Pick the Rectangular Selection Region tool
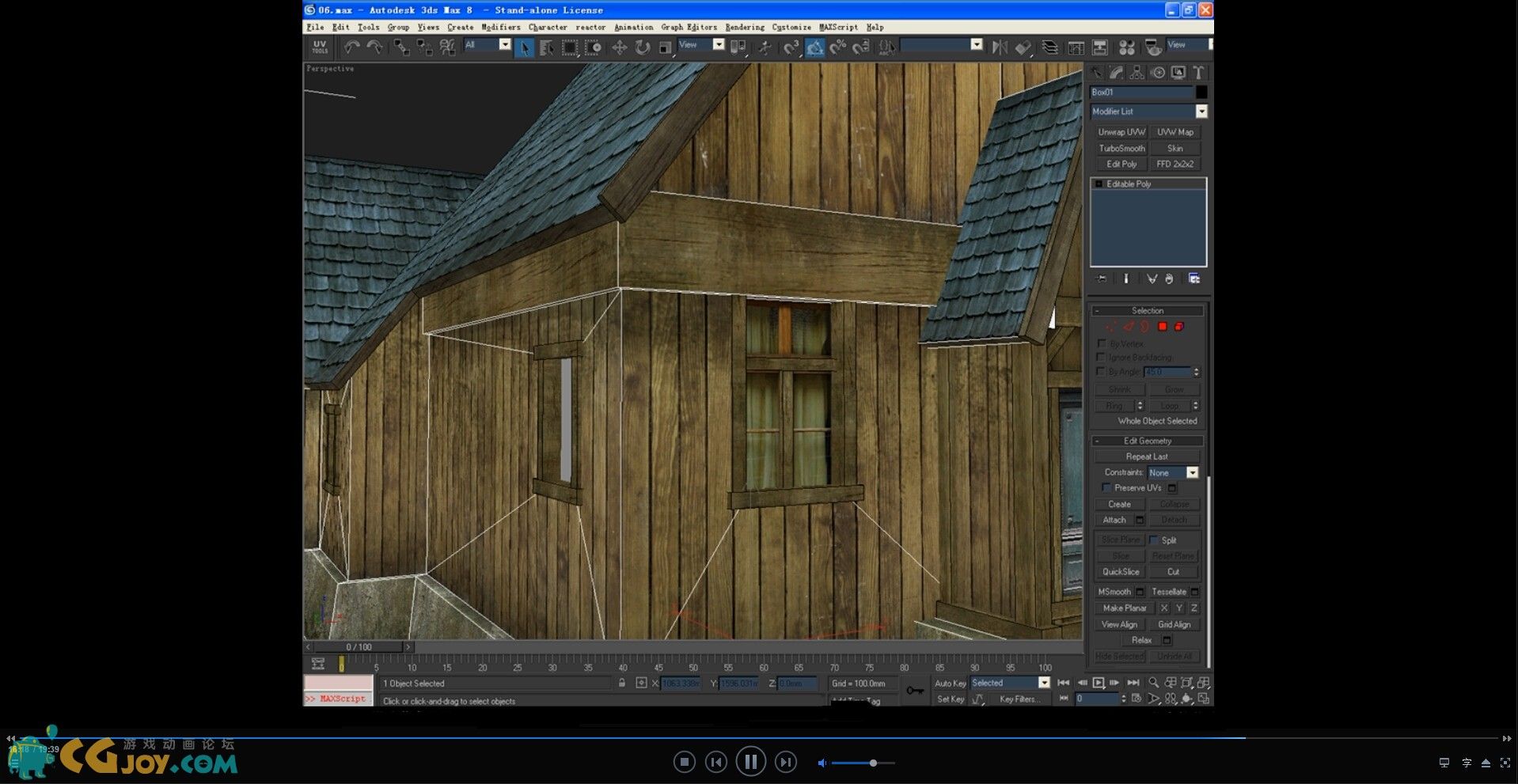1518x784 pixels. pyautogui.click(x=570, y=47)
